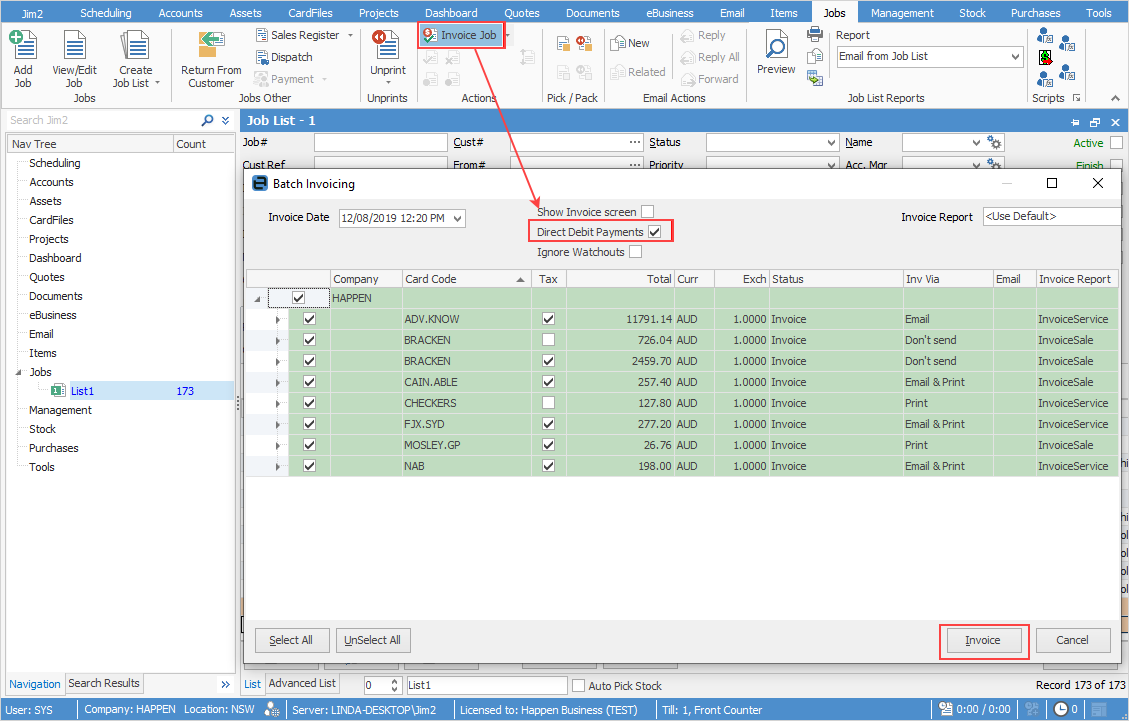The height and width of the screenshot is (721, 1129).
Task: Switch to the Purchases ribbon tab
Action: tap(1035, 13)
